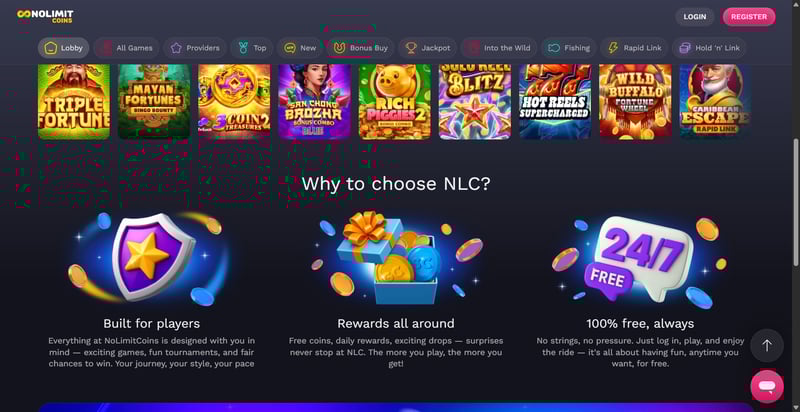Screen dimensions: 800x412
Task: Click the NoLimitCoins logo
Action: pyautogui.click(x=45, y=16)
